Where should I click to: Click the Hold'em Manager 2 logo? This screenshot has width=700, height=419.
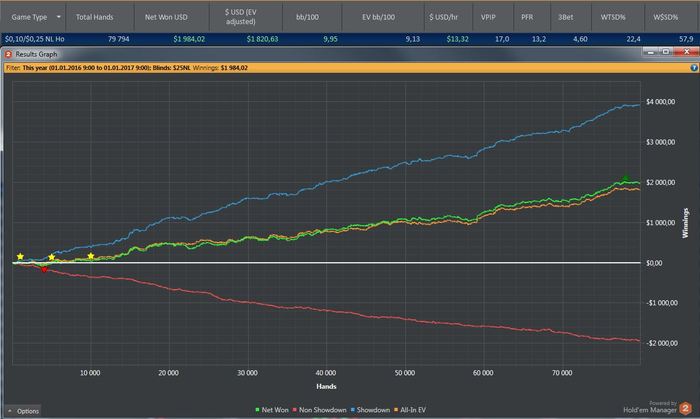[685, 408]
